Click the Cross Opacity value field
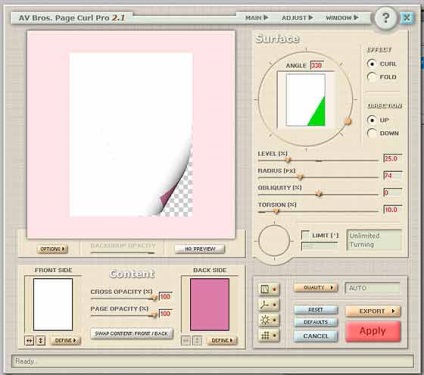 coord(165,296)
